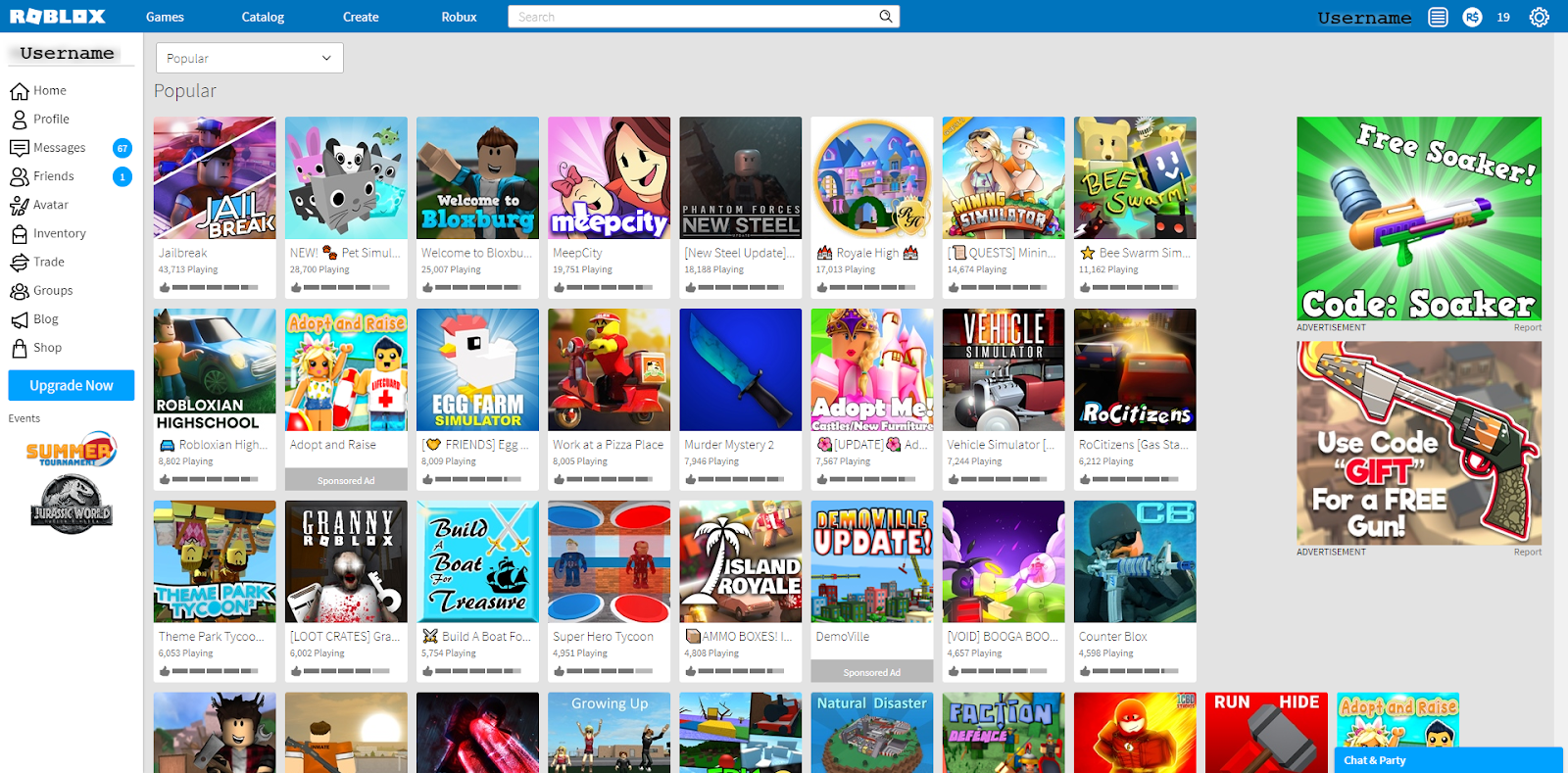Open the Vehicle Simulator thumbnail
The width and height of the screenshot is (1568, 773).
1004,370
